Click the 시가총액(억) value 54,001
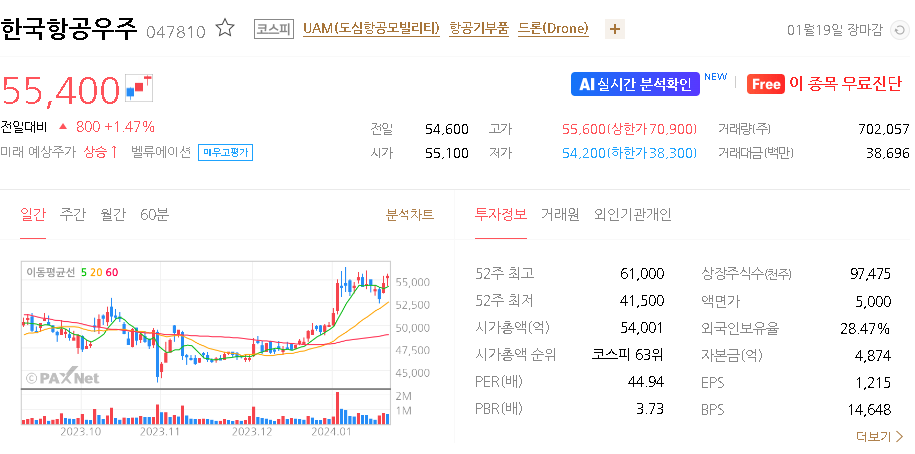This screenshot has width=915, height=454. pos(642,327)
